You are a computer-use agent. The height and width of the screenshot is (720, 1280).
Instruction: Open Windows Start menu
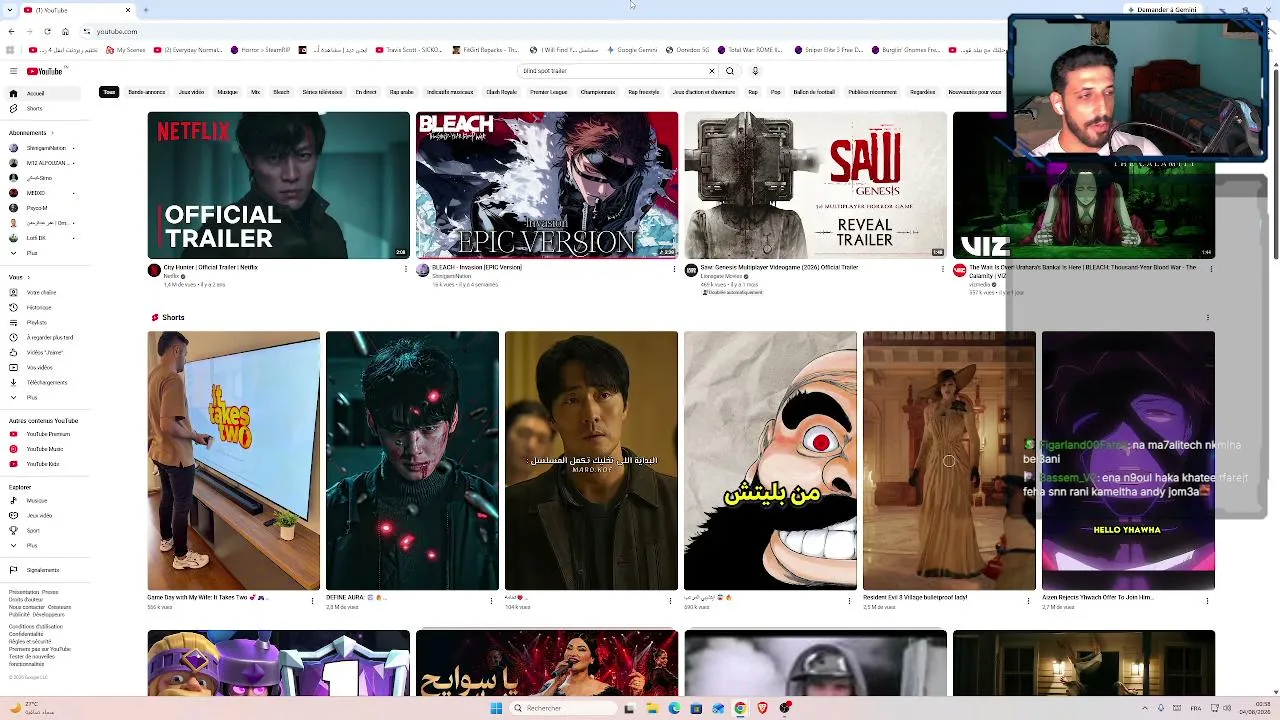tap(496, 708)
